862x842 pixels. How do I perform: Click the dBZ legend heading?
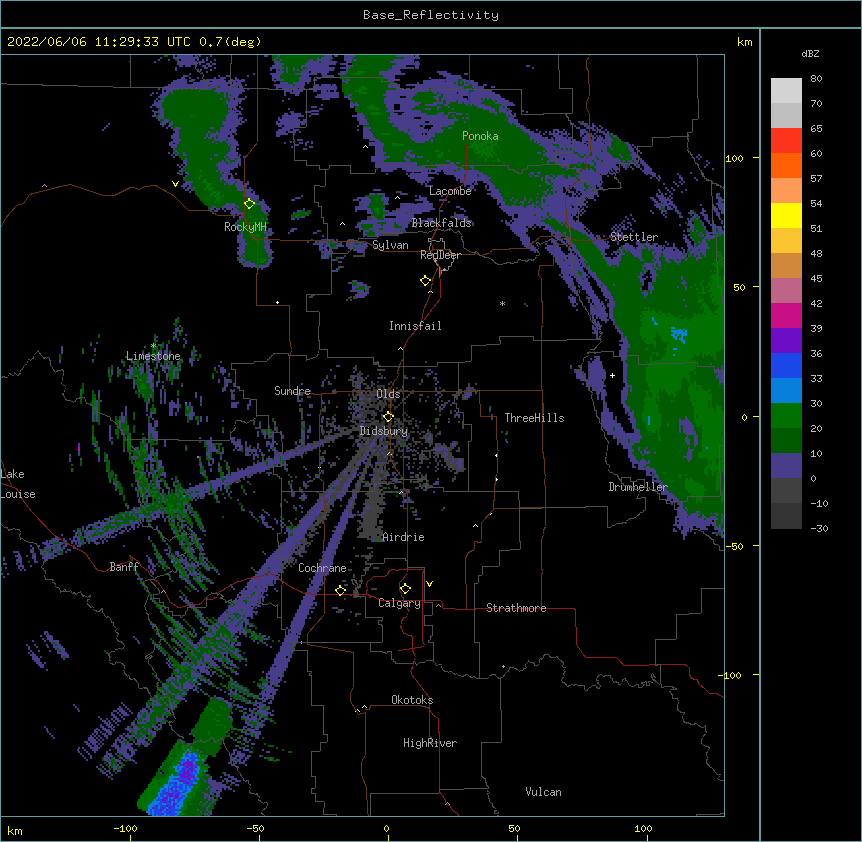click(810, 53)
